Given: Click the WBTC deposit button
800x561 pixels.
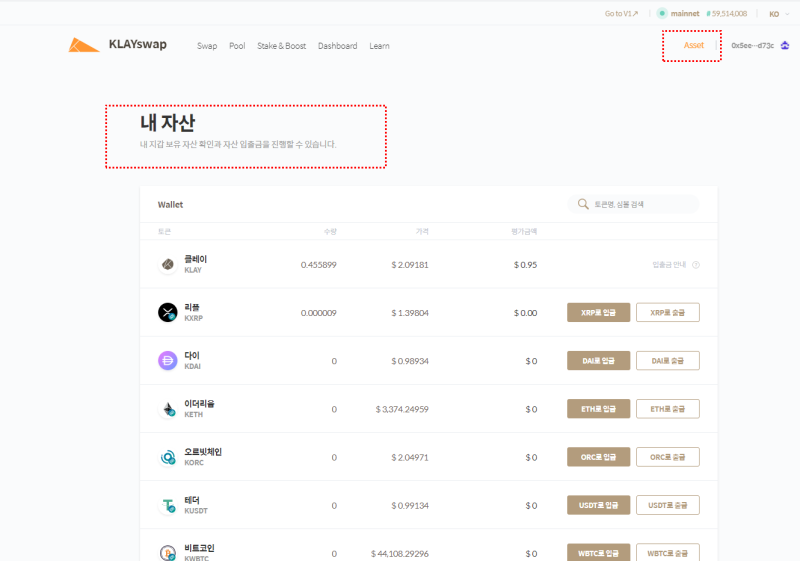Looking at the screenshot, I should [x=598, y=553].
